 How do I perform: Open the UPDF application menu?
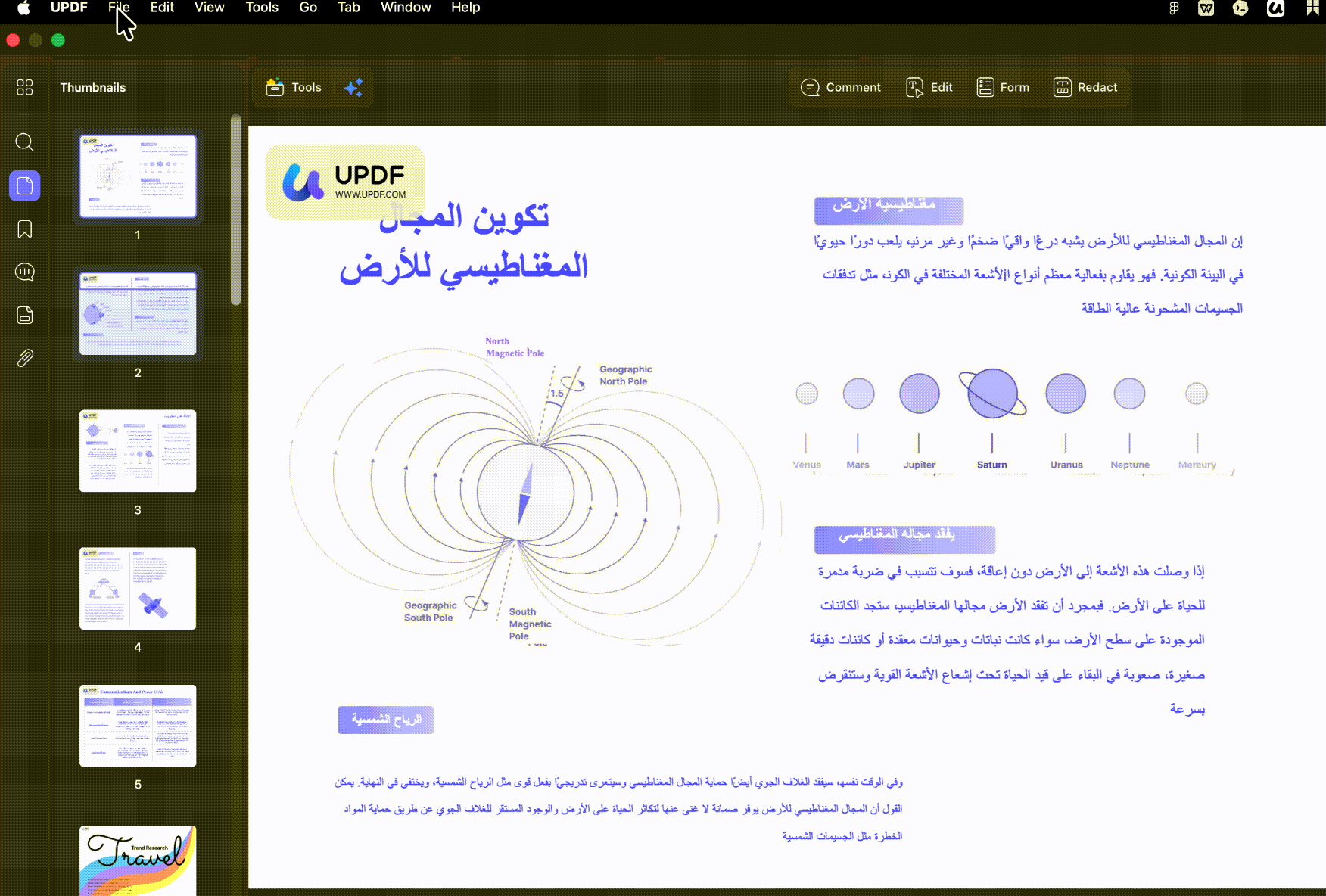click(69, 8)
